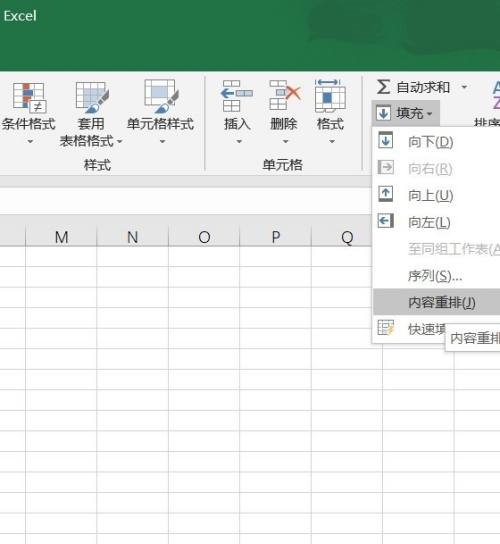500x544 pixels.
Task: Open the 删除 dropdown arrow
Action: coord(285,142)
